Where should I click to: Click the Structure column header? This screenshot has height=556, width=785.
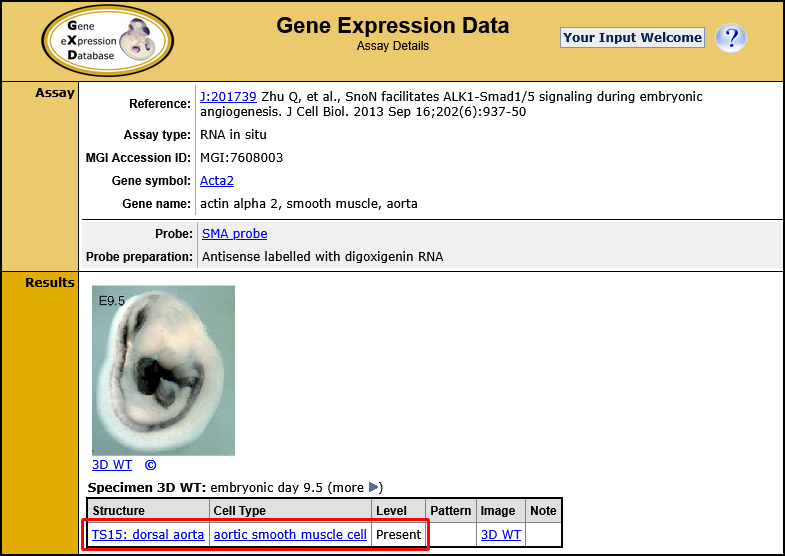tap(119, 511)
